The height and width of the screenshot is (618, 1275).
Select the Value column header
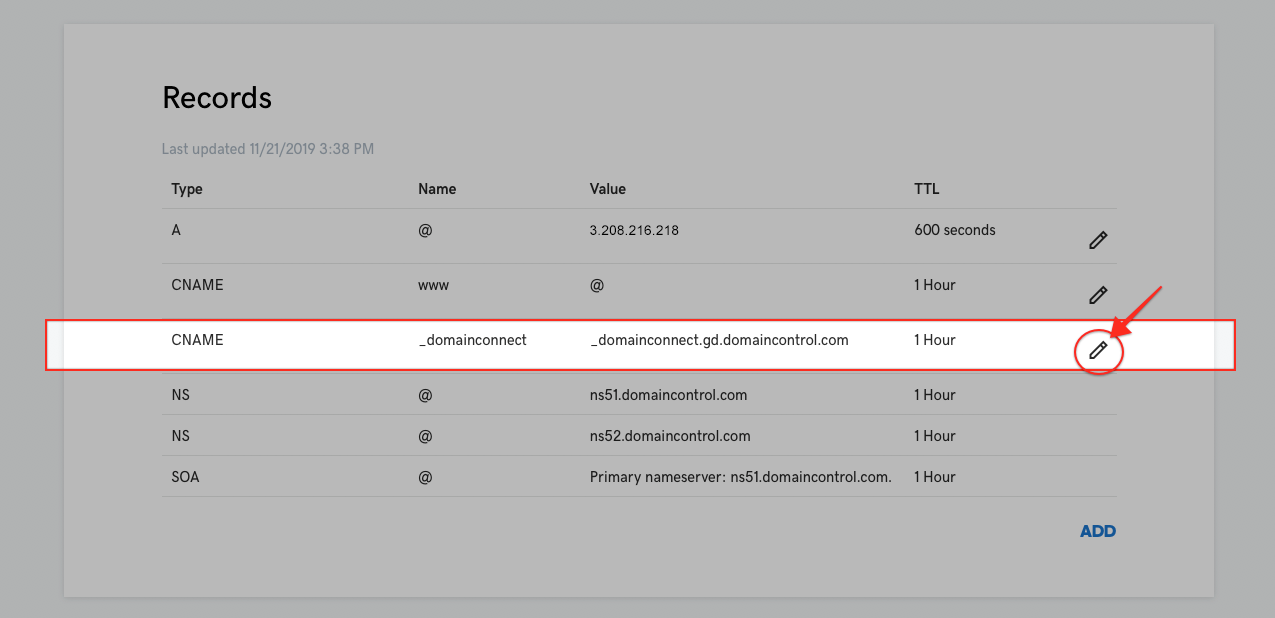coord(608,189)
